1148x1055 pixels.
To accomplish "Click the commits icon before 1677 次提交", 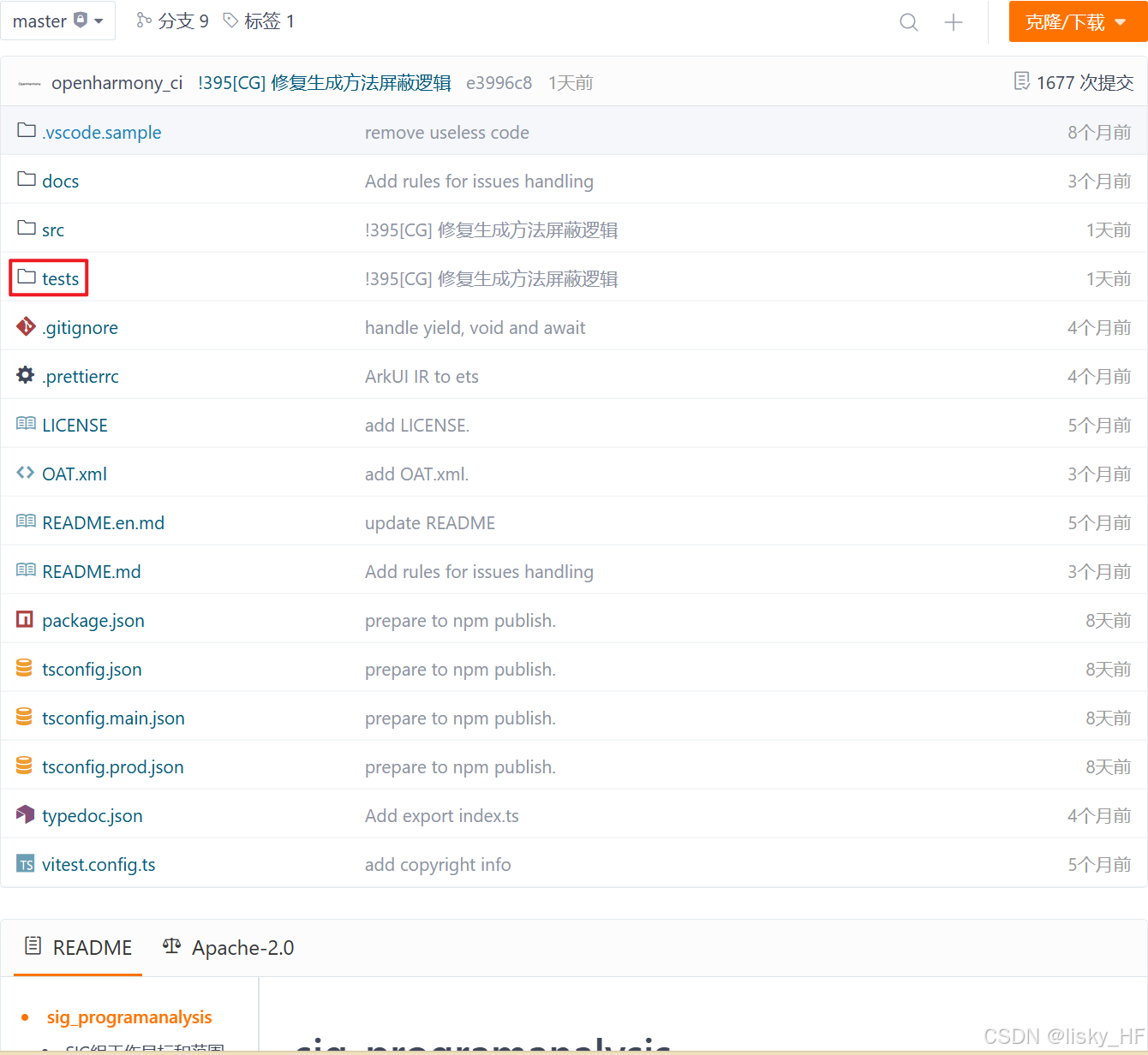I will pos(1021,80).
